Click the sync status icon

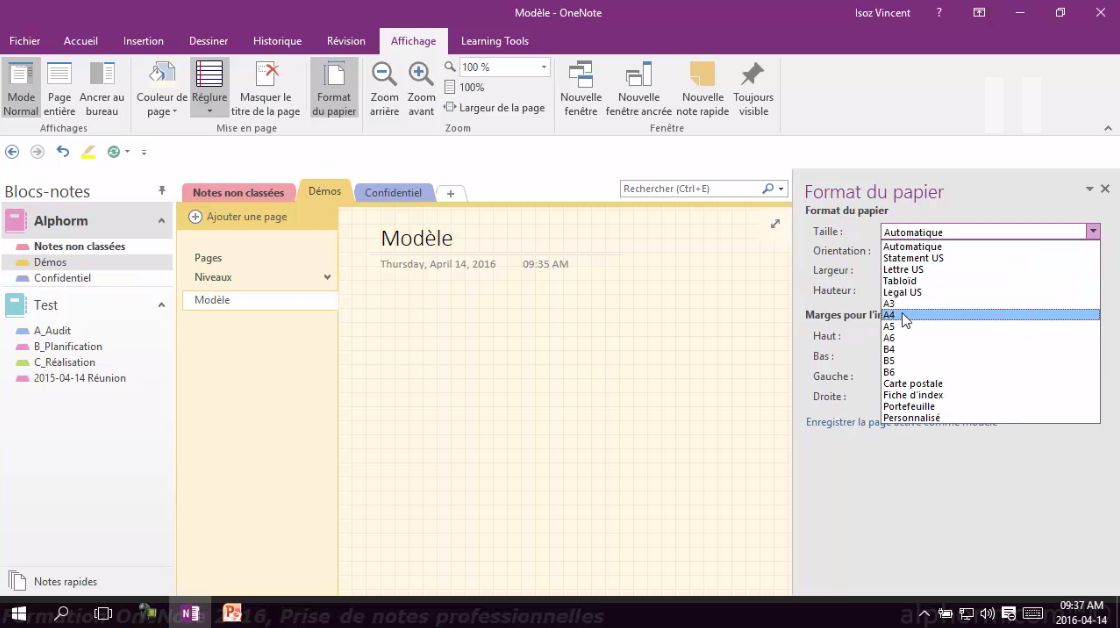[114, 151]
